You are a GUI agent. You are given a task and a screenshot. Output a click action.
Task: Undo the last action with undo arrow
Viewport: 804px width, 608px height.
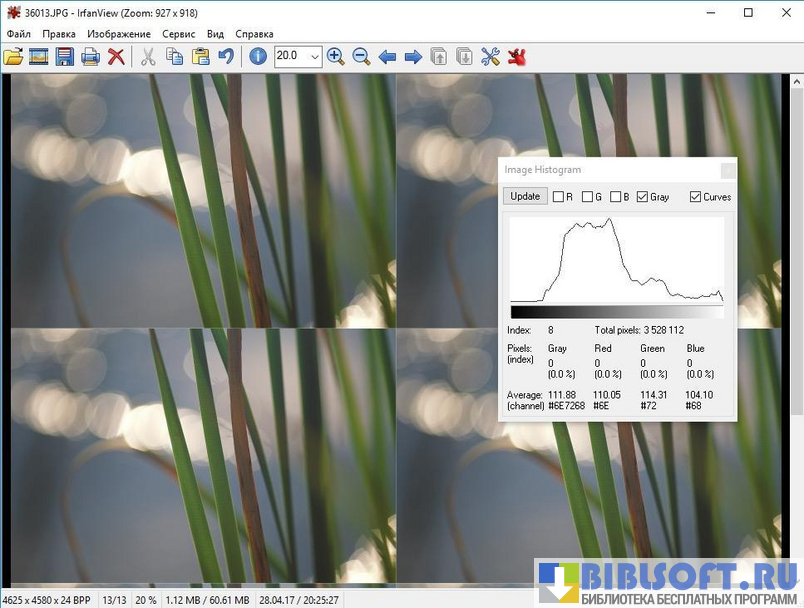tap(227, 57)
